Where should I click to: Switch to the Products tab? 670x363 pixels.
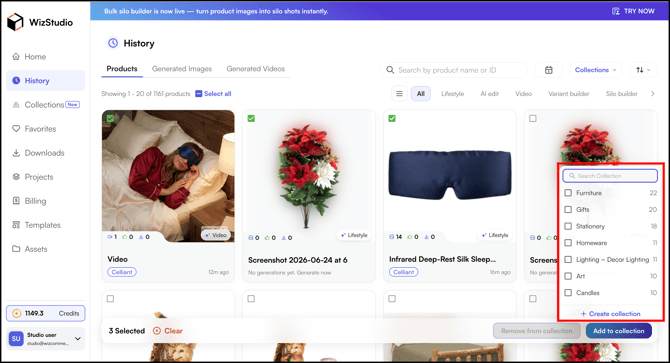click(122, 69)
